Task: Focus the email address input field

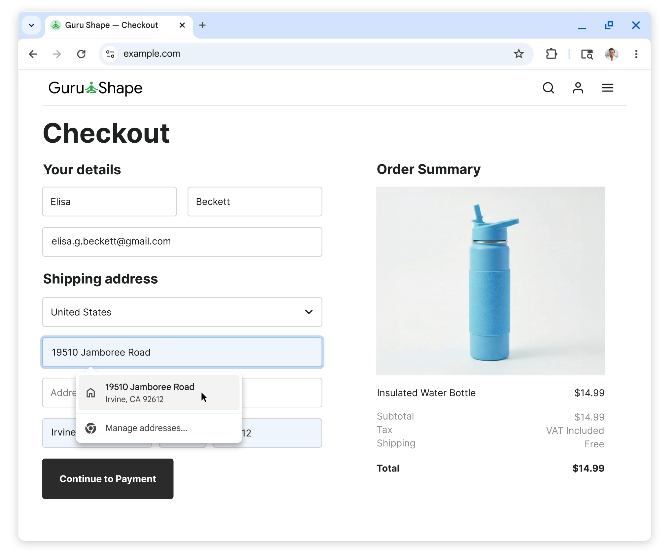Action: click(x=182, y=241)
